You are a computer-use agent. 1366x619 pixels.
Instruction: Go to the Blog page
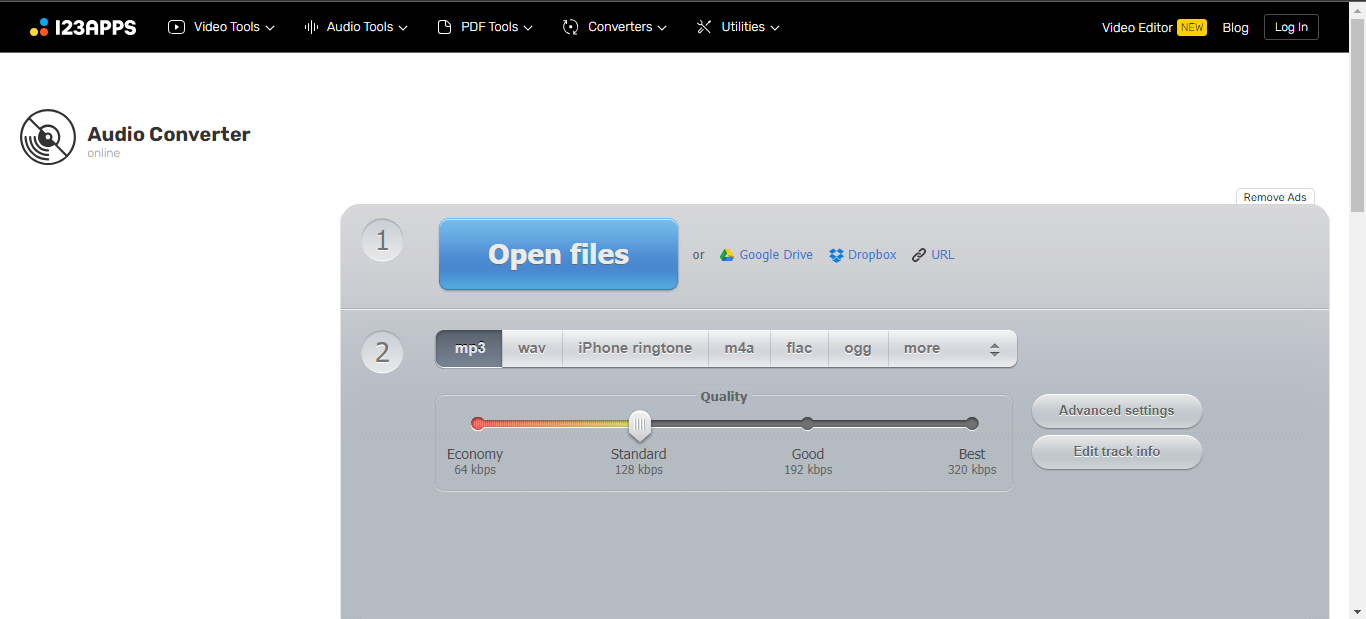tap(1235, 28)
